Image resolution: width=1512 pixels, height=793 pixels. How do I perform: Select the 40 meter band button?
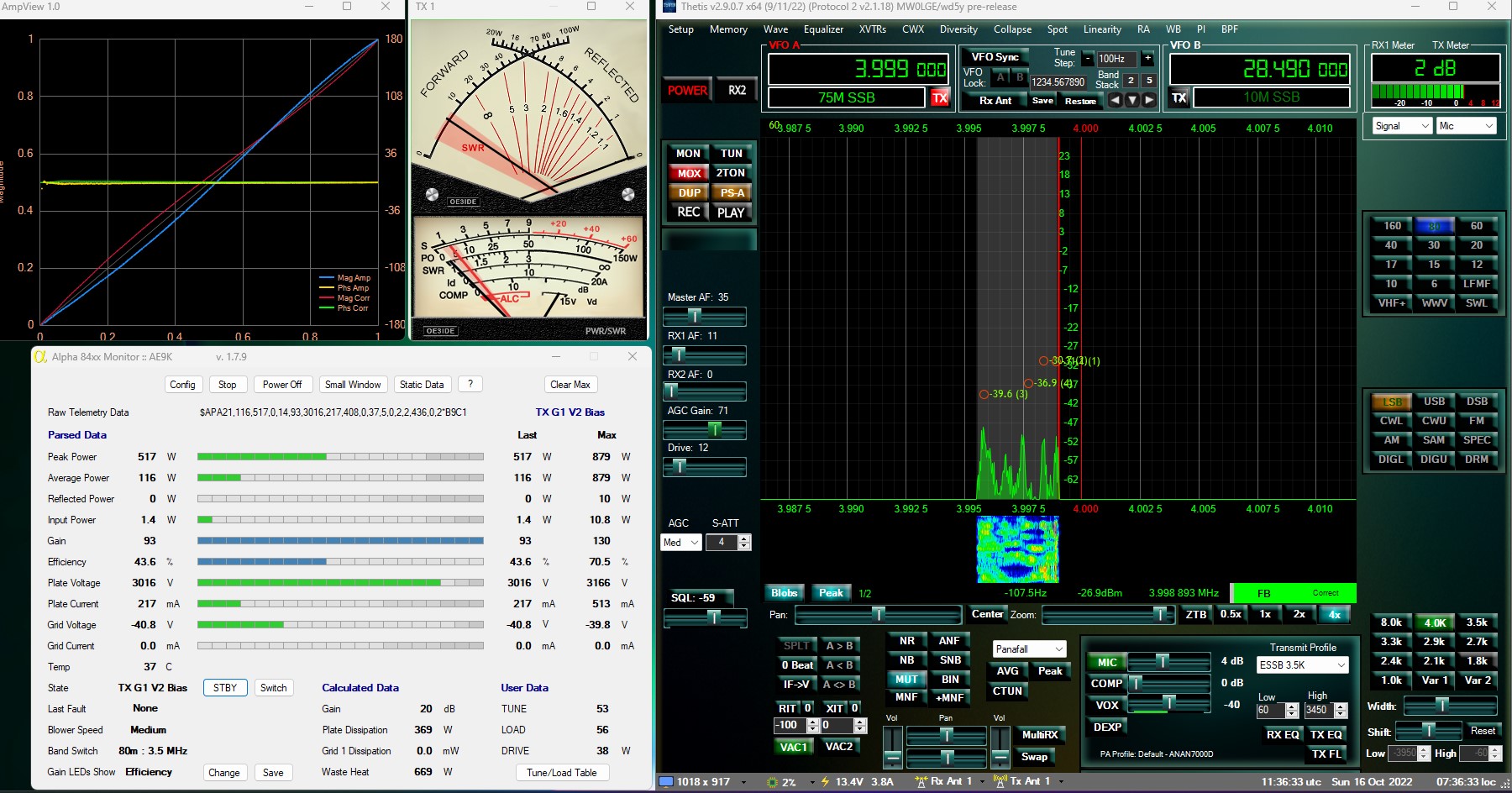(x=1391, y=245)
